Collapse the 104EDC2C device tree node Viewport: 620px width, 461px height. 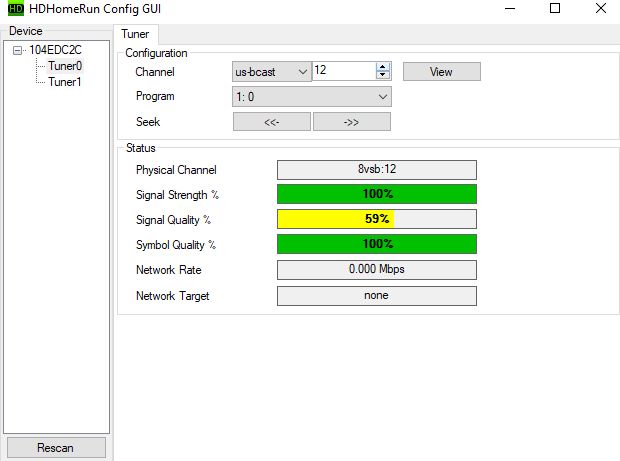[17, 50]
